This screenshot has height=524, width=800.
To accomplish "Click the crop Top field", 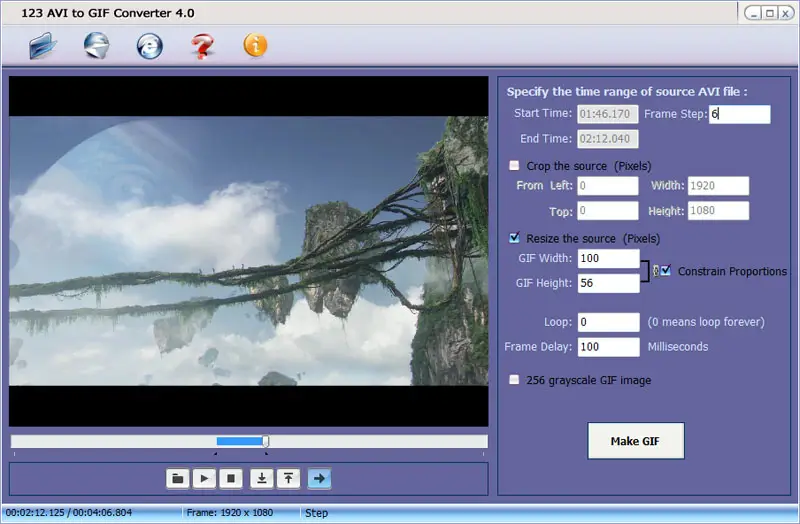I will point(608,211).
